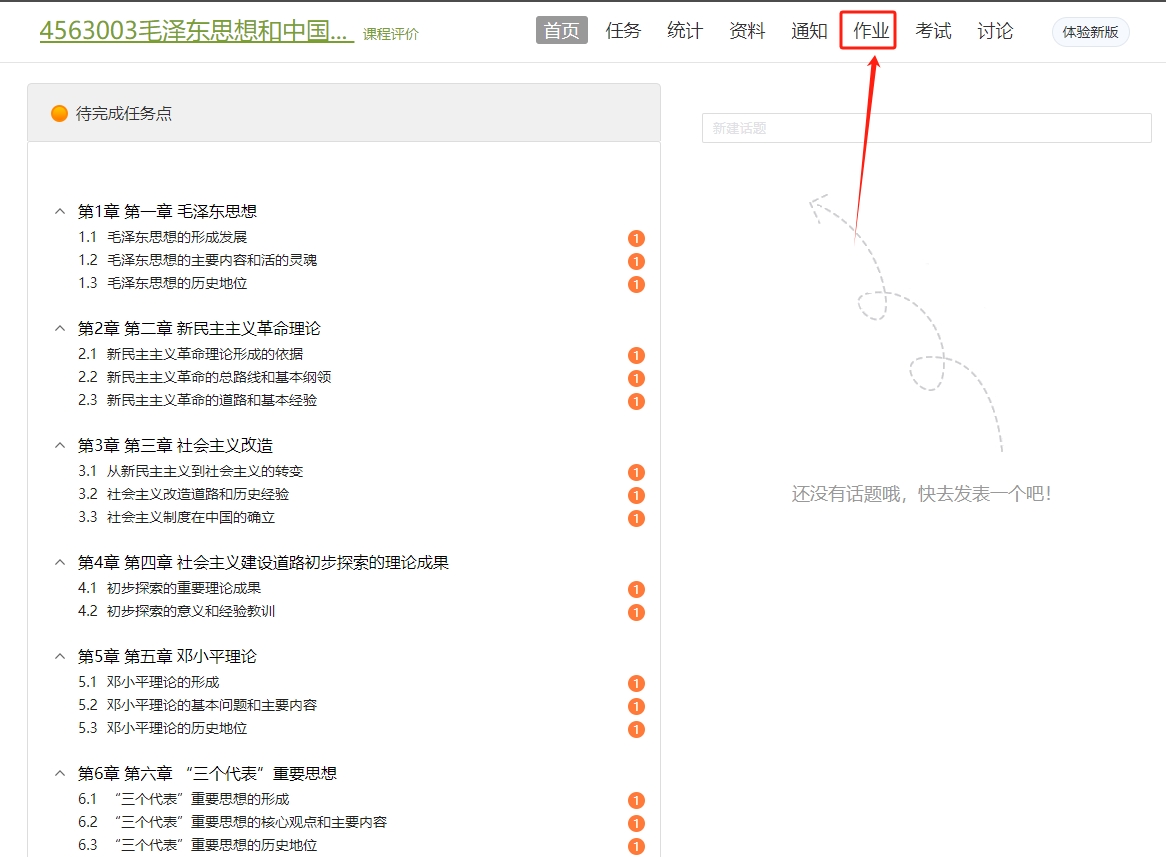Click the task badge for section 1.3
1166x857 pixels.
point(636,284)
